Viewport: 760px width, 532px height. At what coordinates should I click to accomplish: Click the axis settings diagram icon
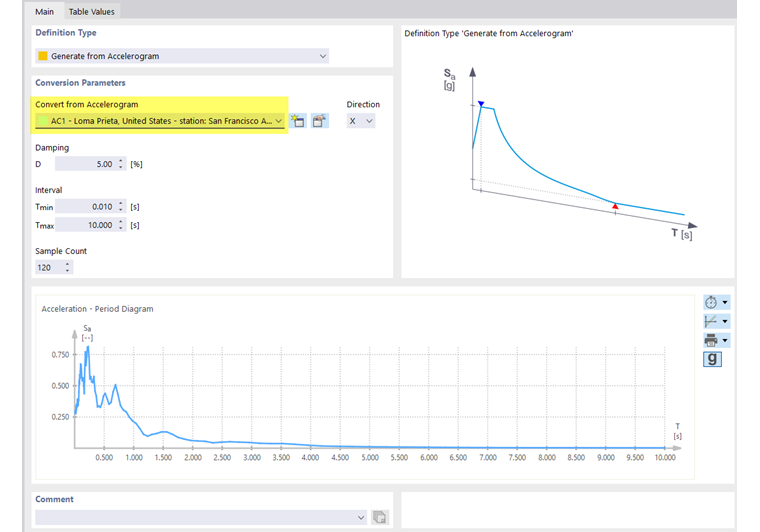[x=711, y=321]
